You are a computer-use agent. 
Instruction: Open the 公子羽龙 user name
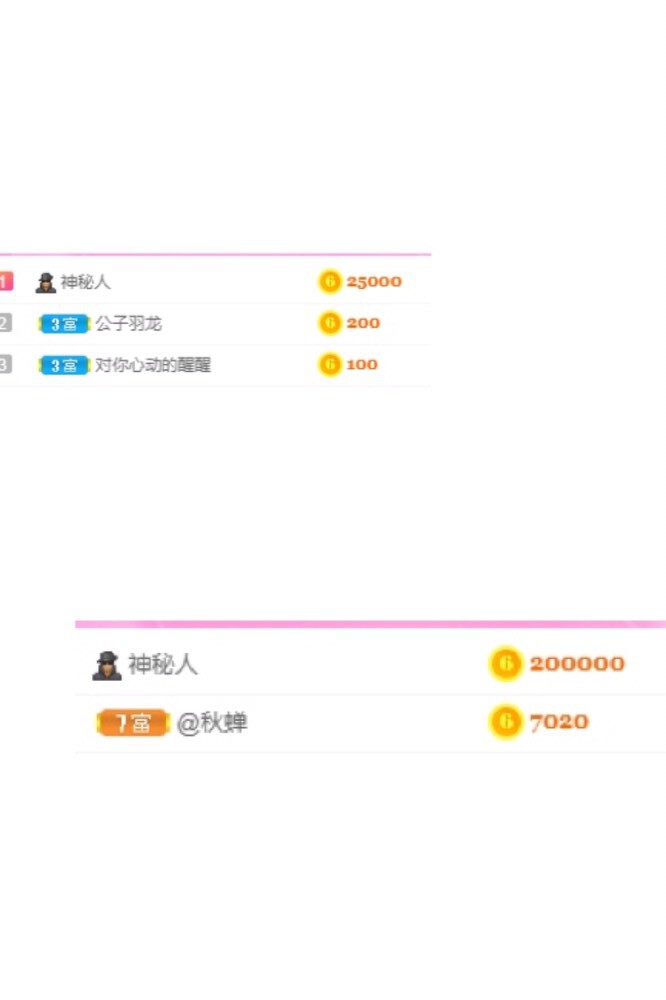coord(128,323)
